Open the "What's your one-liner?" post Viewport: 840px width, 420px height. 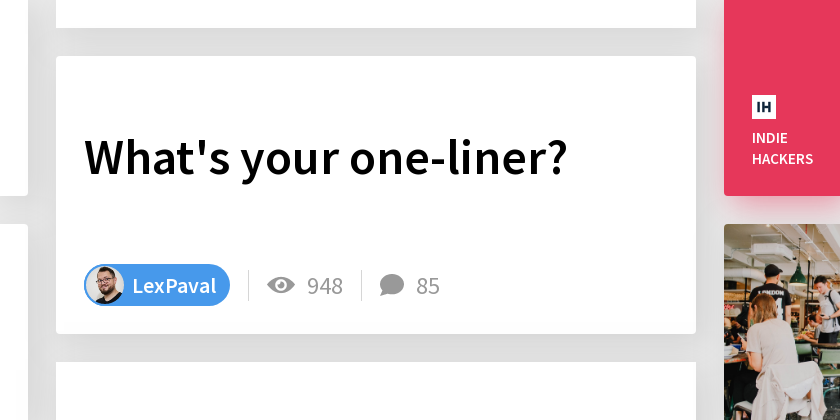tap(325, 157)
